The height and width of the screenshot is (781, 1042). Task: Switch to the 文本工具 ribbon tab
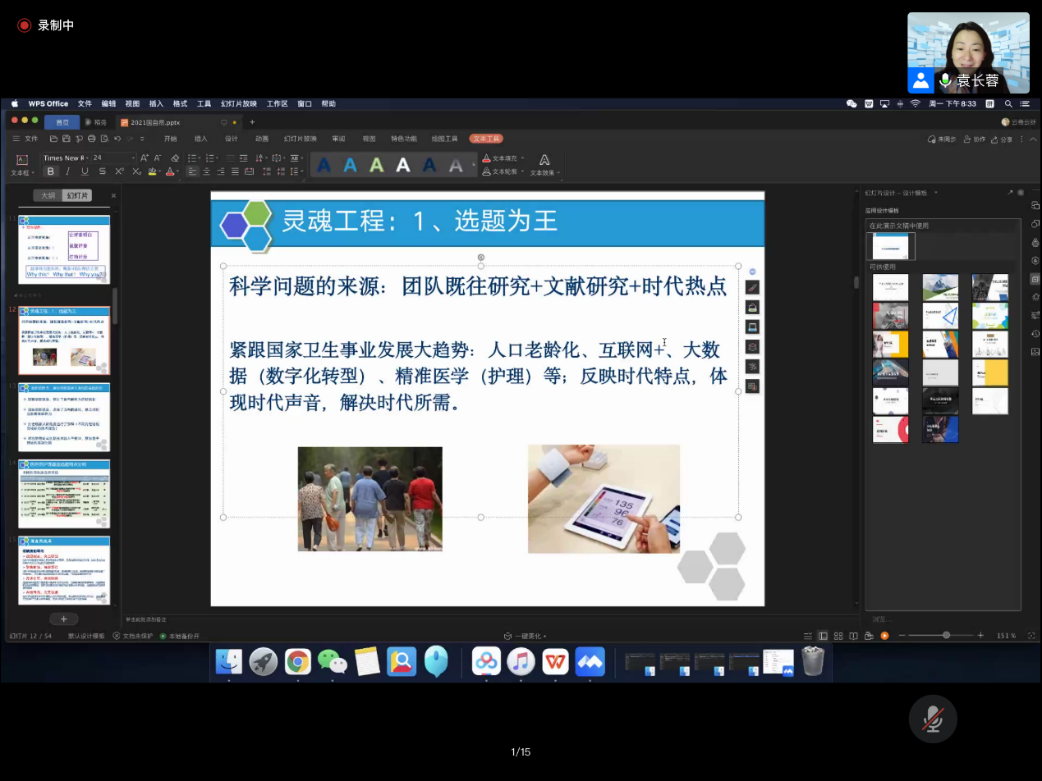[x=486, y=139]
